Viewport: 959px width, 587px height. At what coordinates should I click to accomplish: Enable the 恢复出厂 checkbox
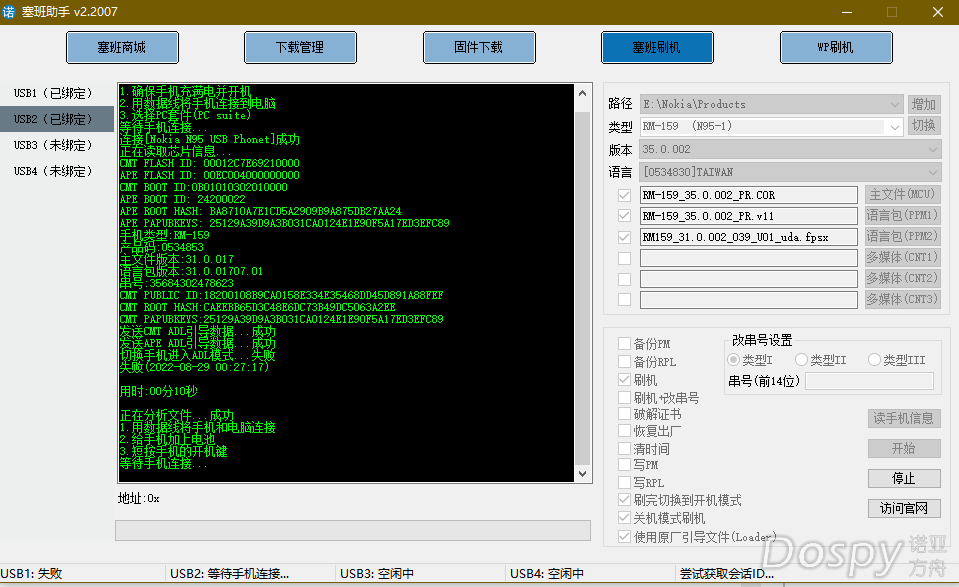coord(624,431)
